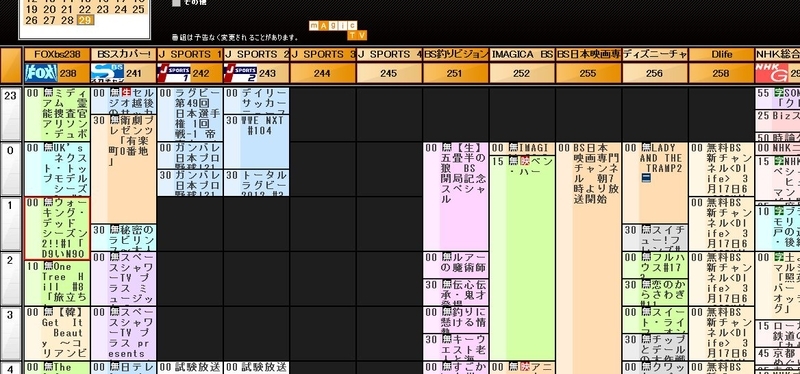Screen dimensions: 800x374
Task: Click the hour 1 row label
Action: (x=11, y=224)
